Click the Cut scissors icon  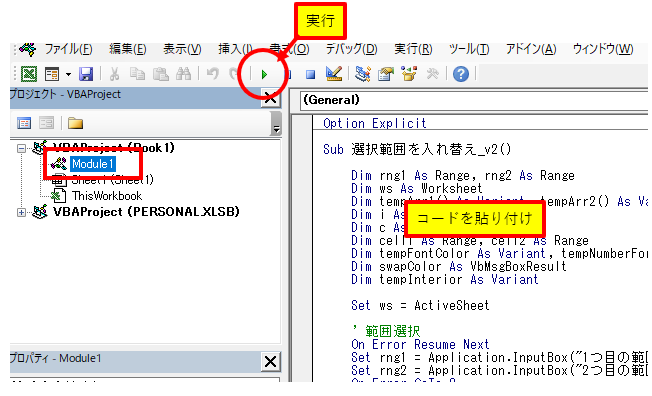(x=114, y=74)
